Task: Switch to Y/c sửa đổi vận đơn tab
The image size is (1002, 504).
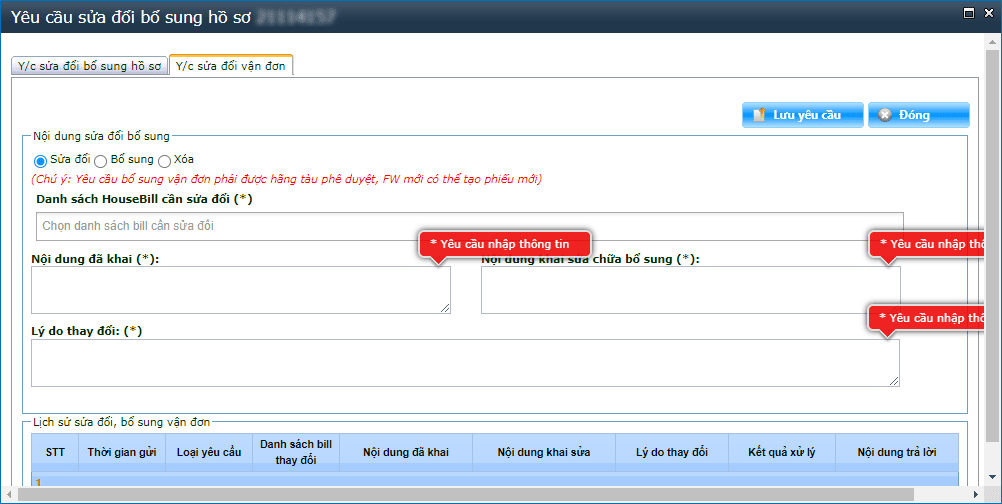Action: coord(231,66)
